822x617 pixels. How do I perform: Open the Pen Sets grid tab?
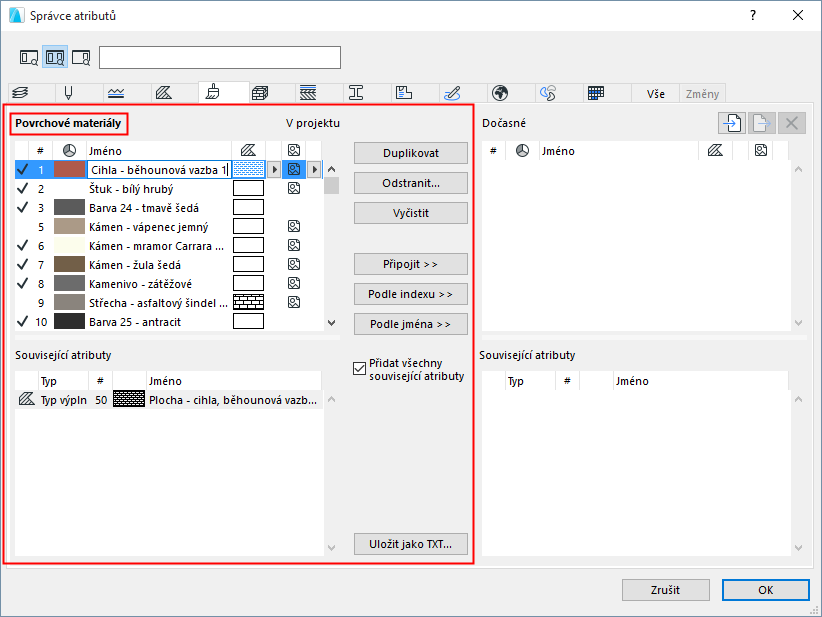coord(596,93)
